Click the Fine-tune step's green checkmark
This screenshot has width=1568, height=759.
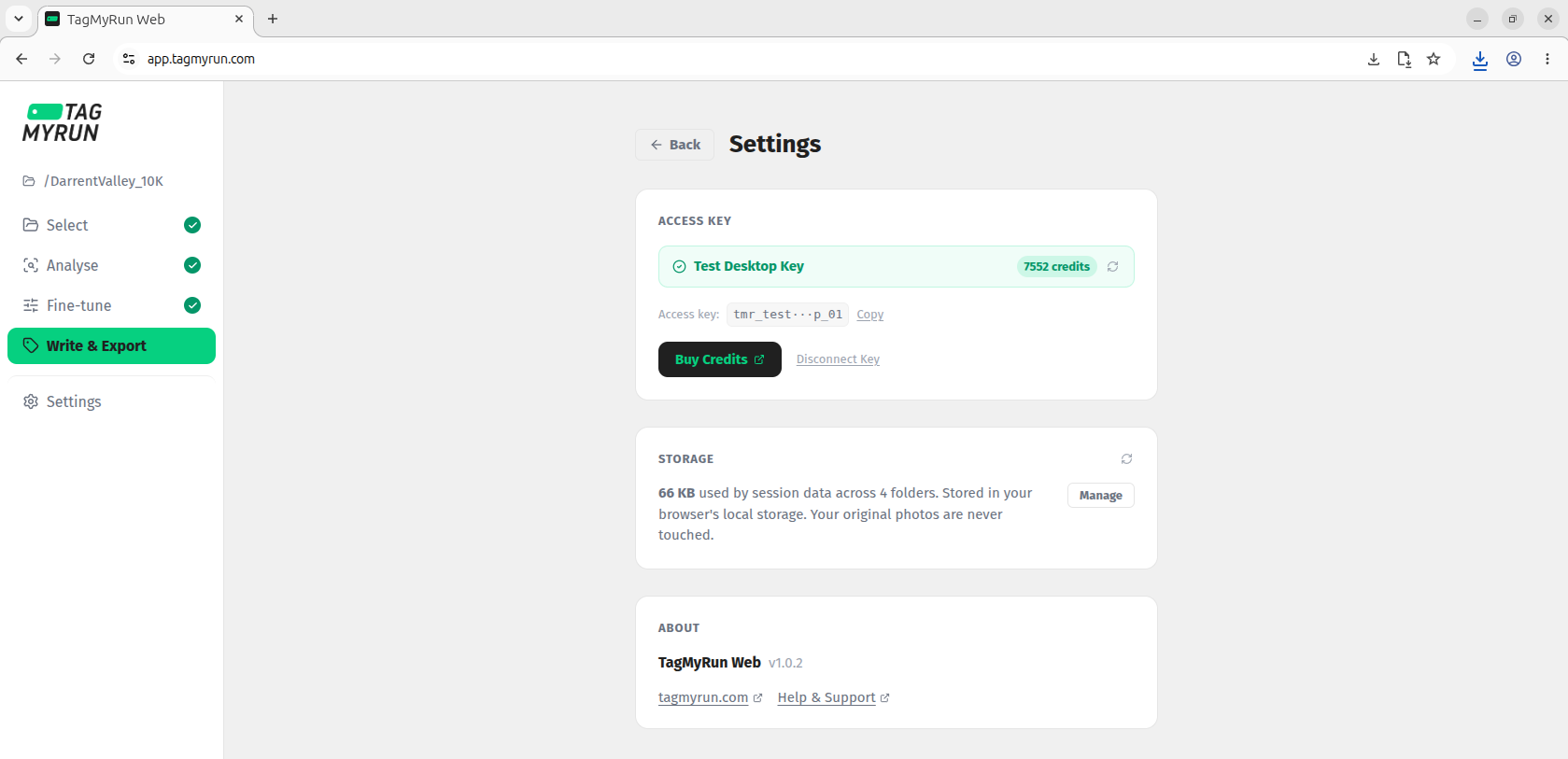192,305
